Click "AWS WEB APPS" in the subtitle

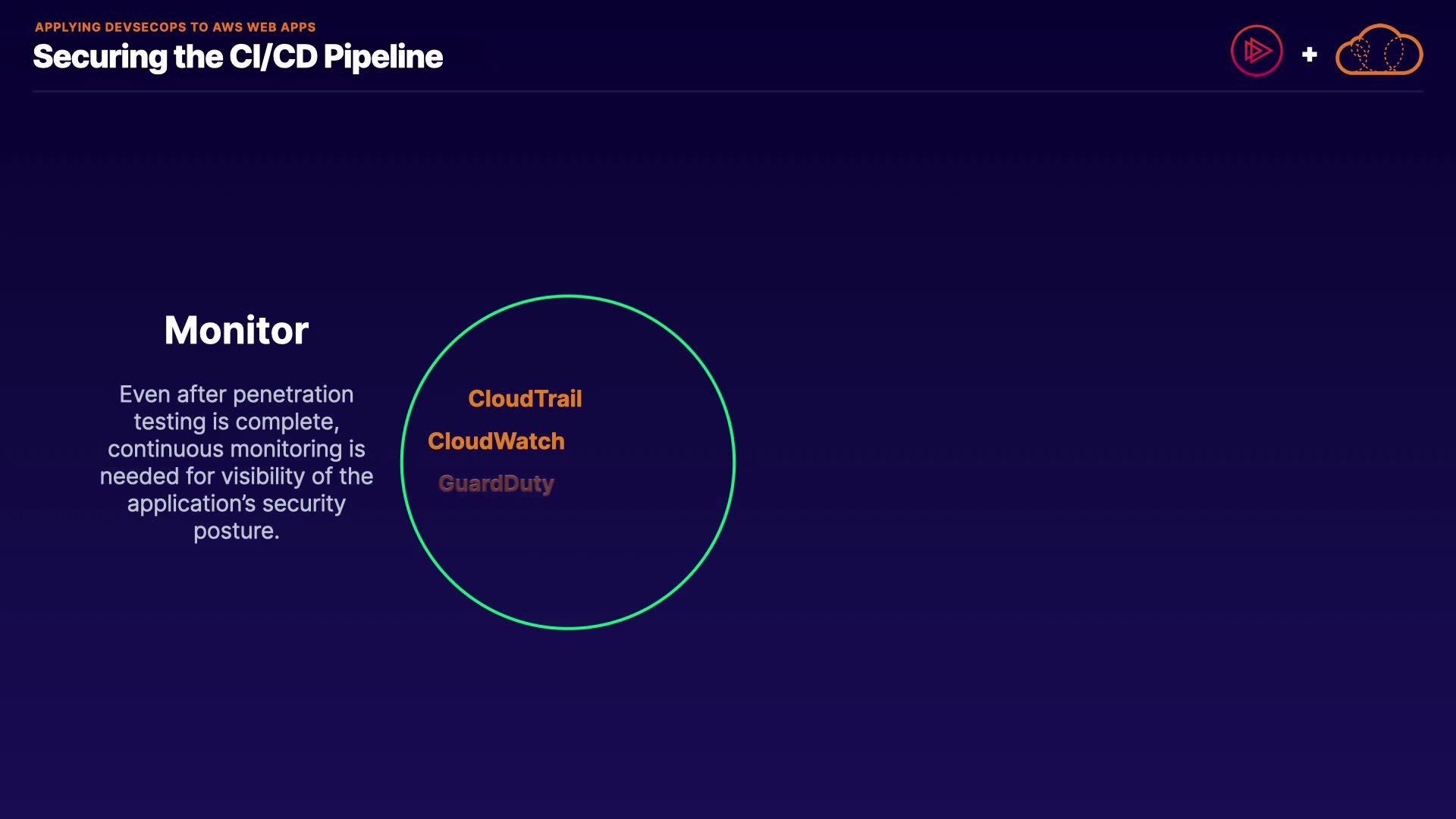pyautogui.click(x=264, y=27)
